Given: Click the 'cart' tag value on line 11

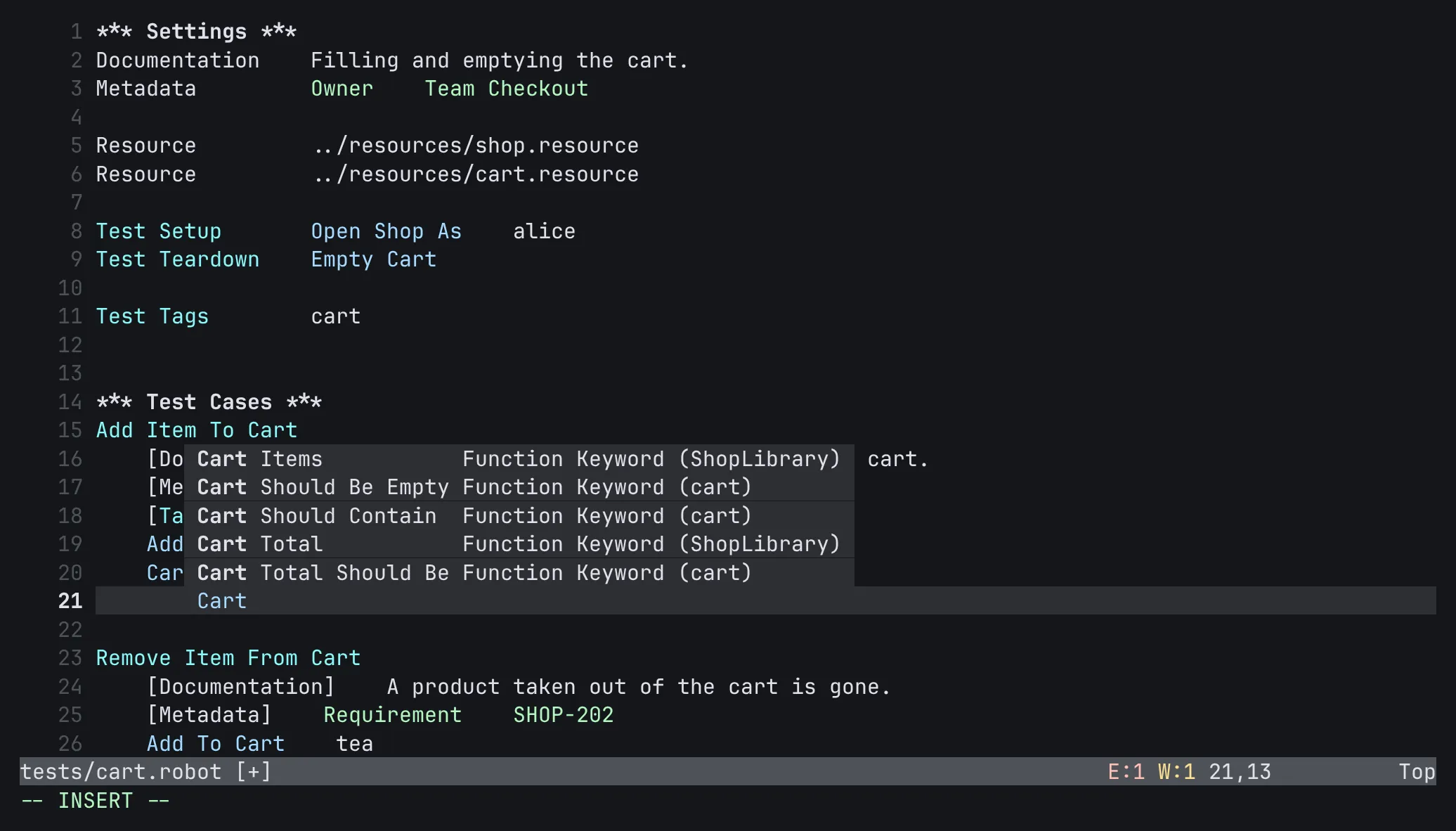Looking at the screenshot, I should click(x=336, y=316).
